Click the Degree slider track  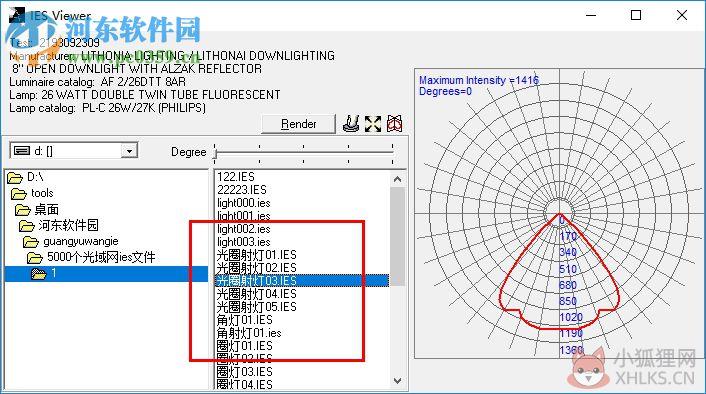[x=304, y=153]
